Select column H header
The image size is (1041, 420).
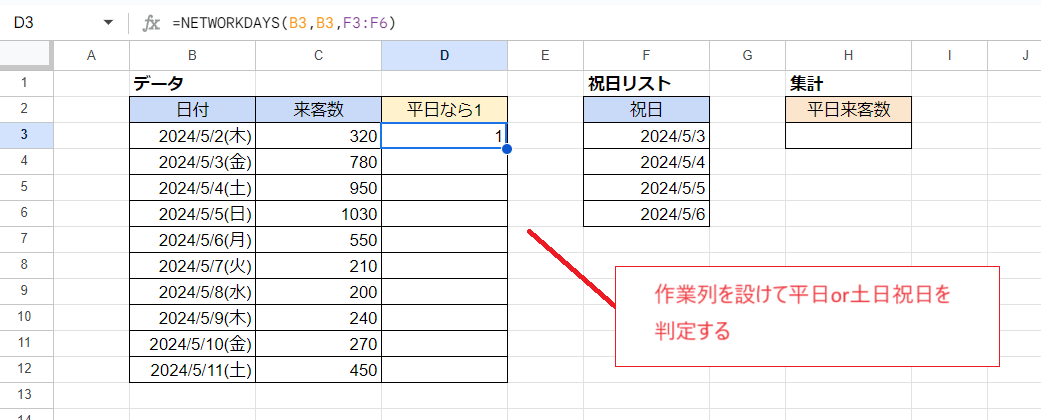[848, 56]
